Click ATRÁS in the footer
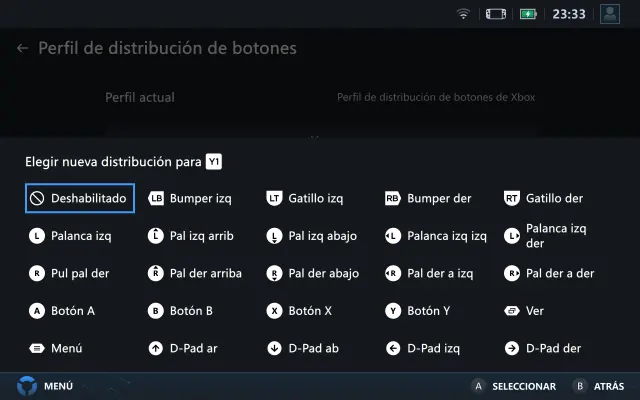The width and height of the screenshot is (640, 400). pos(598,386)
